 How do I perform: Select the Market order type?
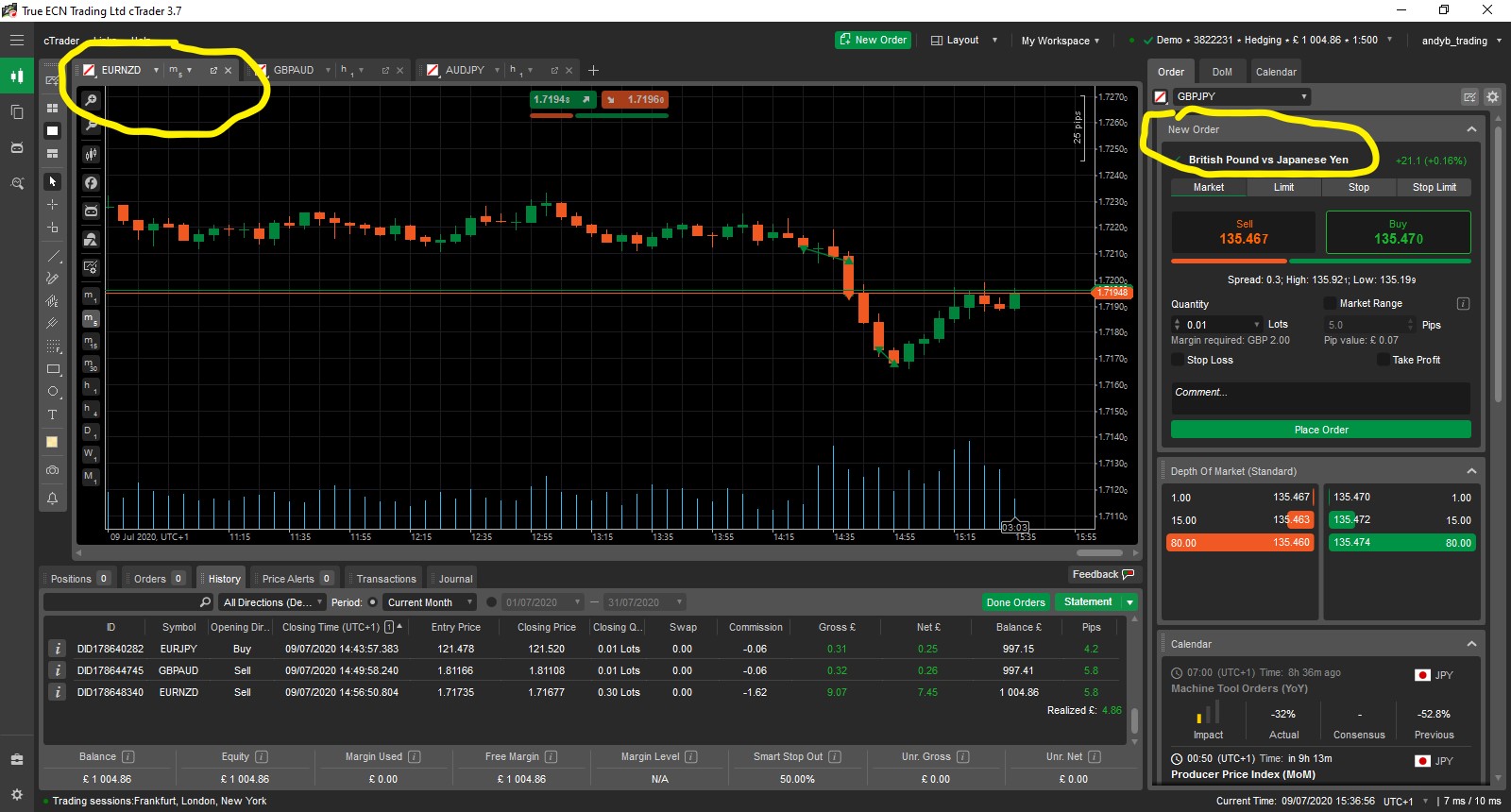coord(1208,187)
